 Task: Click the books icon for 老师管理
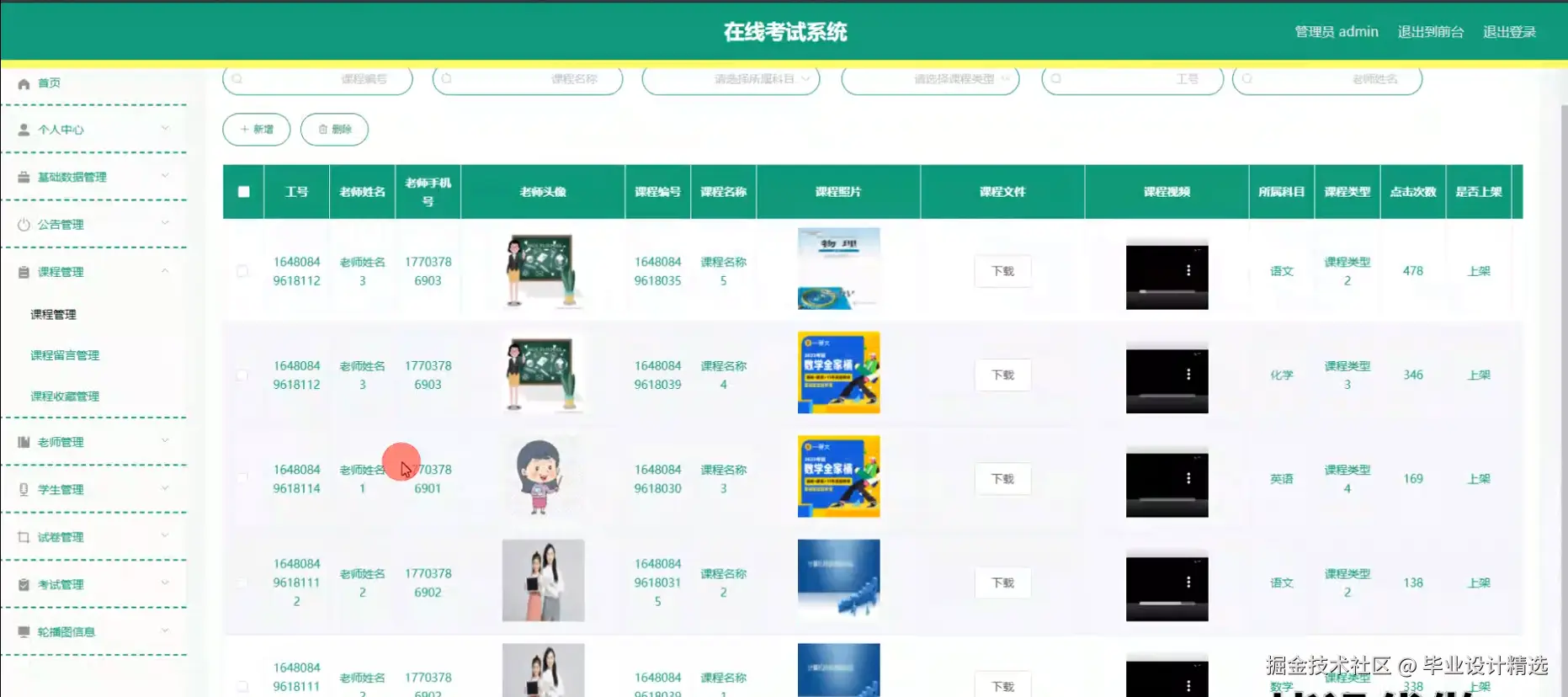(x=24, y=442)
